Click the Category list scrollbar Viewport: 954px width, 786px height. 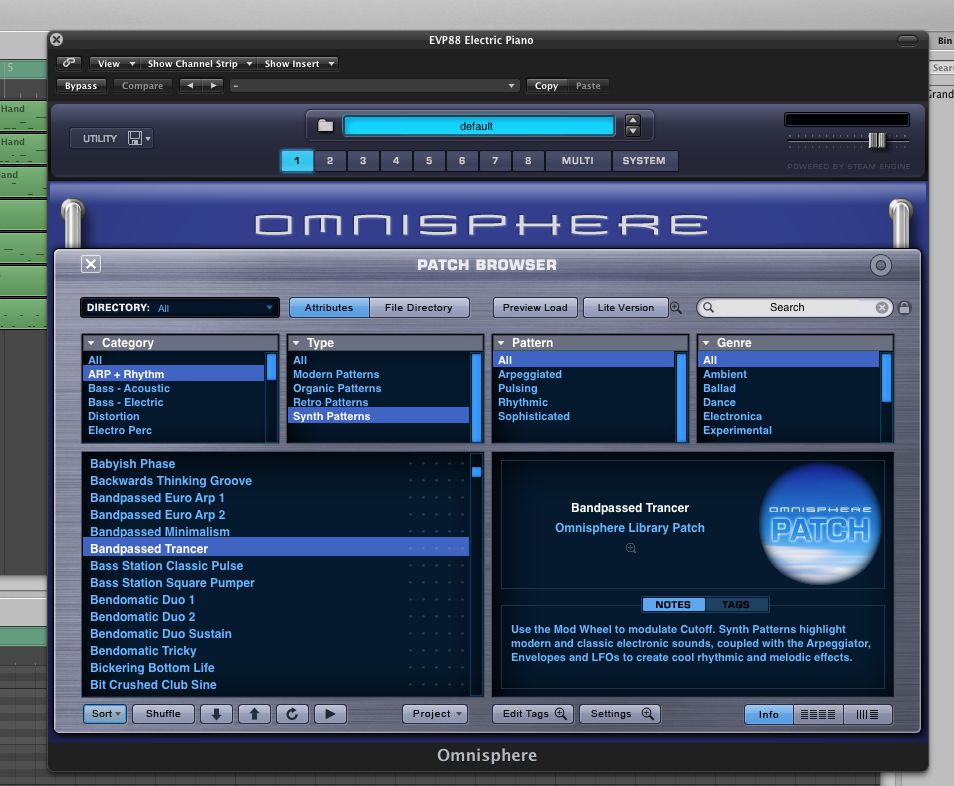click(x=271, y=396)
